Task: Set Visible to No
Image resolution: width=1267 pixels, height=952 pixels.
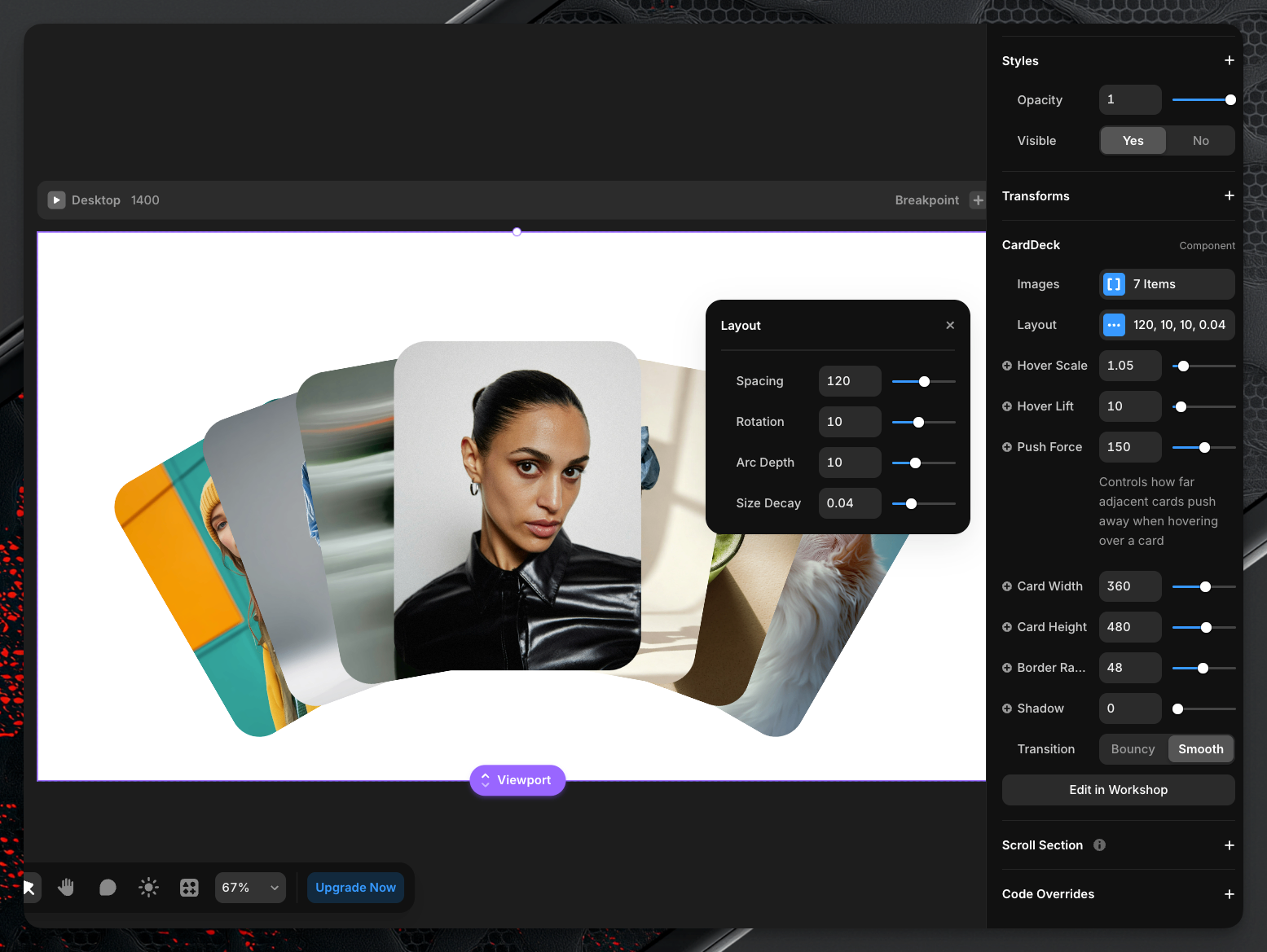Action: point(1200,141)
